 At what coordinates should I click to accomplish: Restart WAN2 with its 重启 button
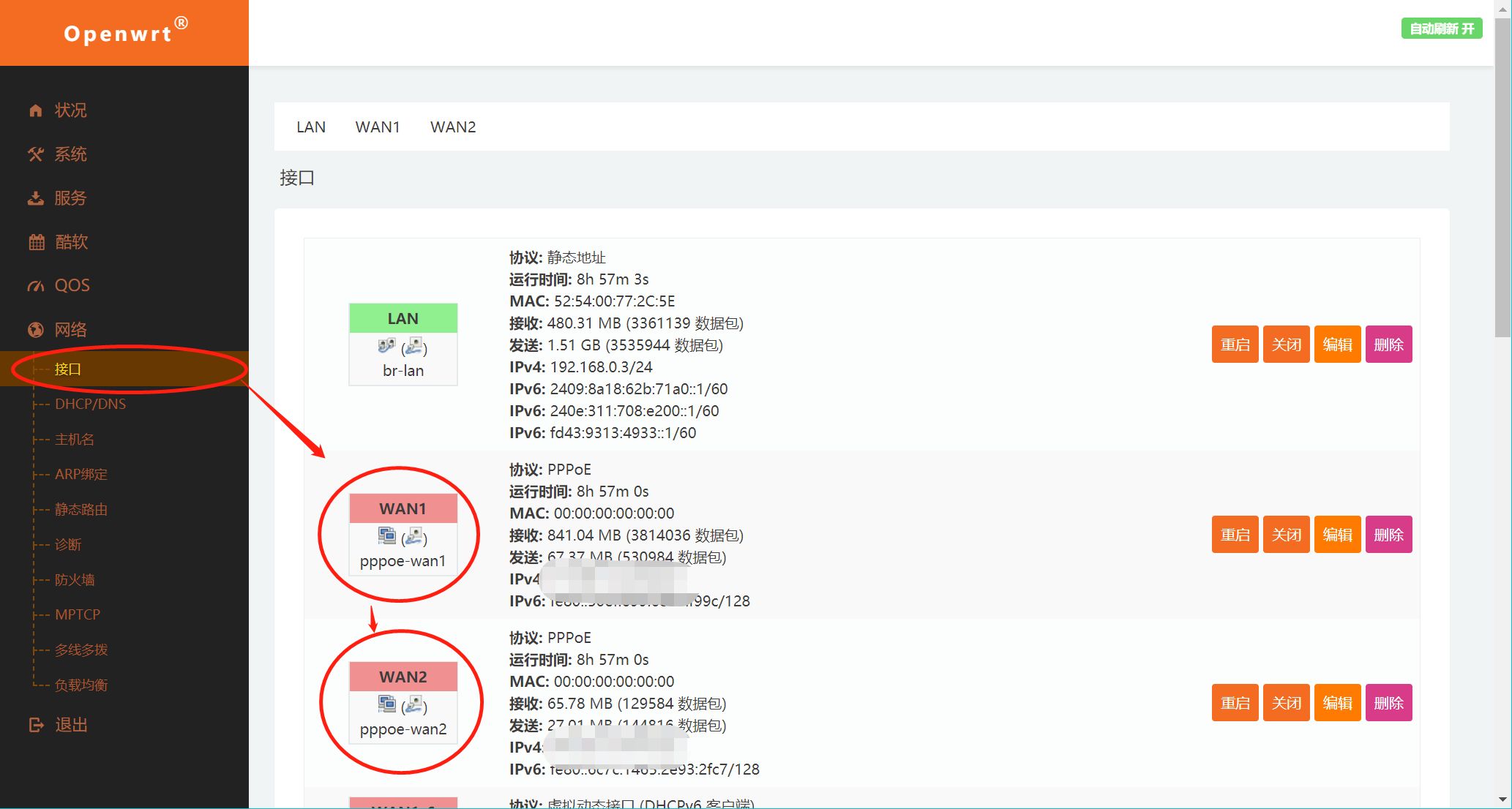1235,703
